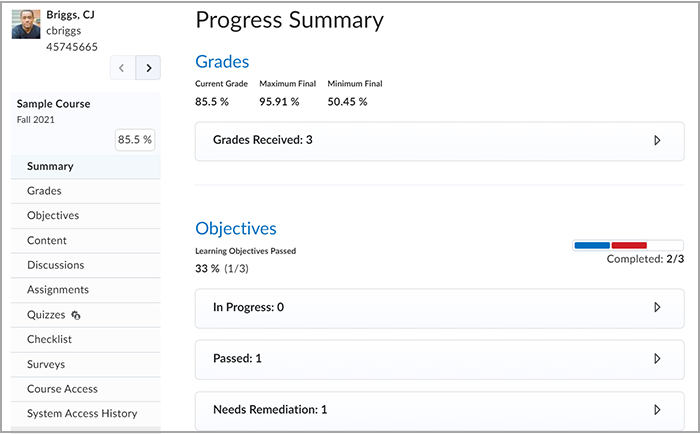This screenshot has height=434, width=700.
Task: Open Grades in the sidebar menu
Action: pos(86,191)
